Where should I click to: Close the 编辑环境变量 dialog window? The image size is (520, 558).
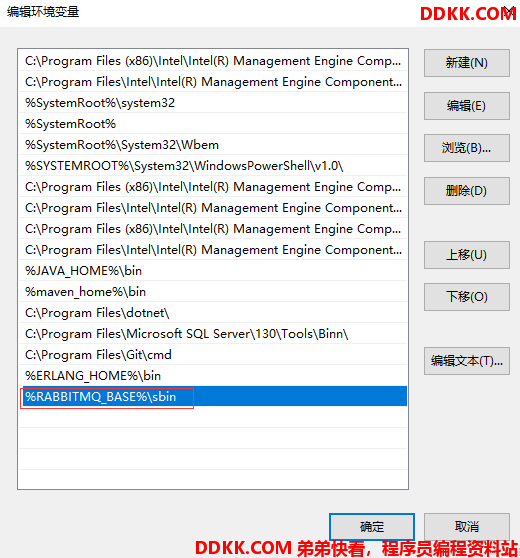[x=509, y=12]
